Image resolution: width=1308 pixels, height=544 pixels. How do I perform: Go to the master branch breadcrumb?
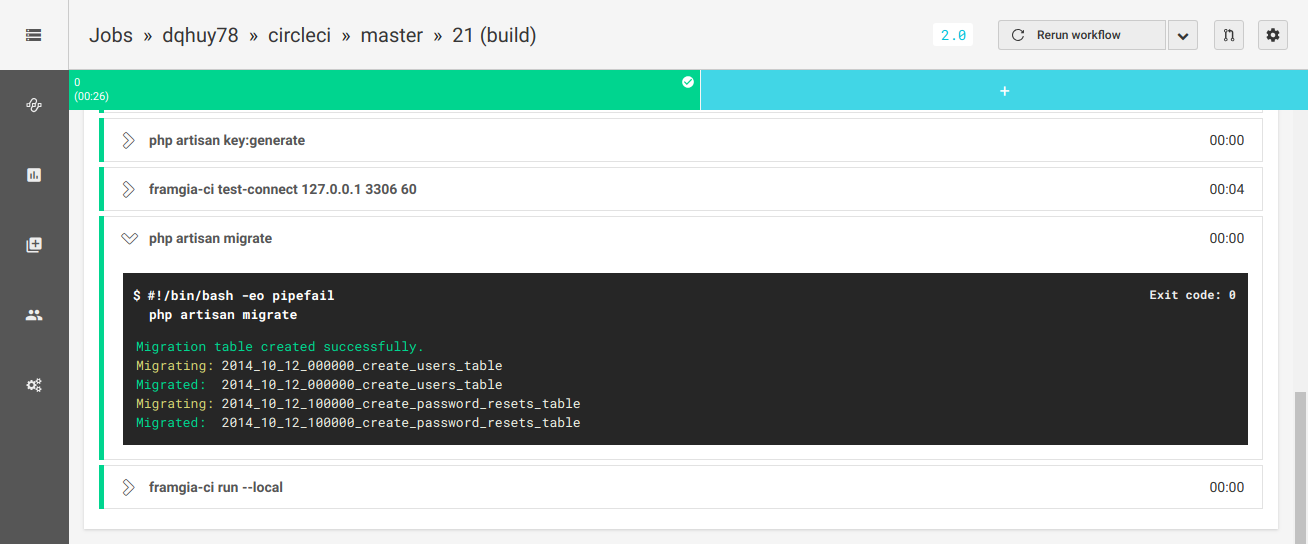[391, 35]
